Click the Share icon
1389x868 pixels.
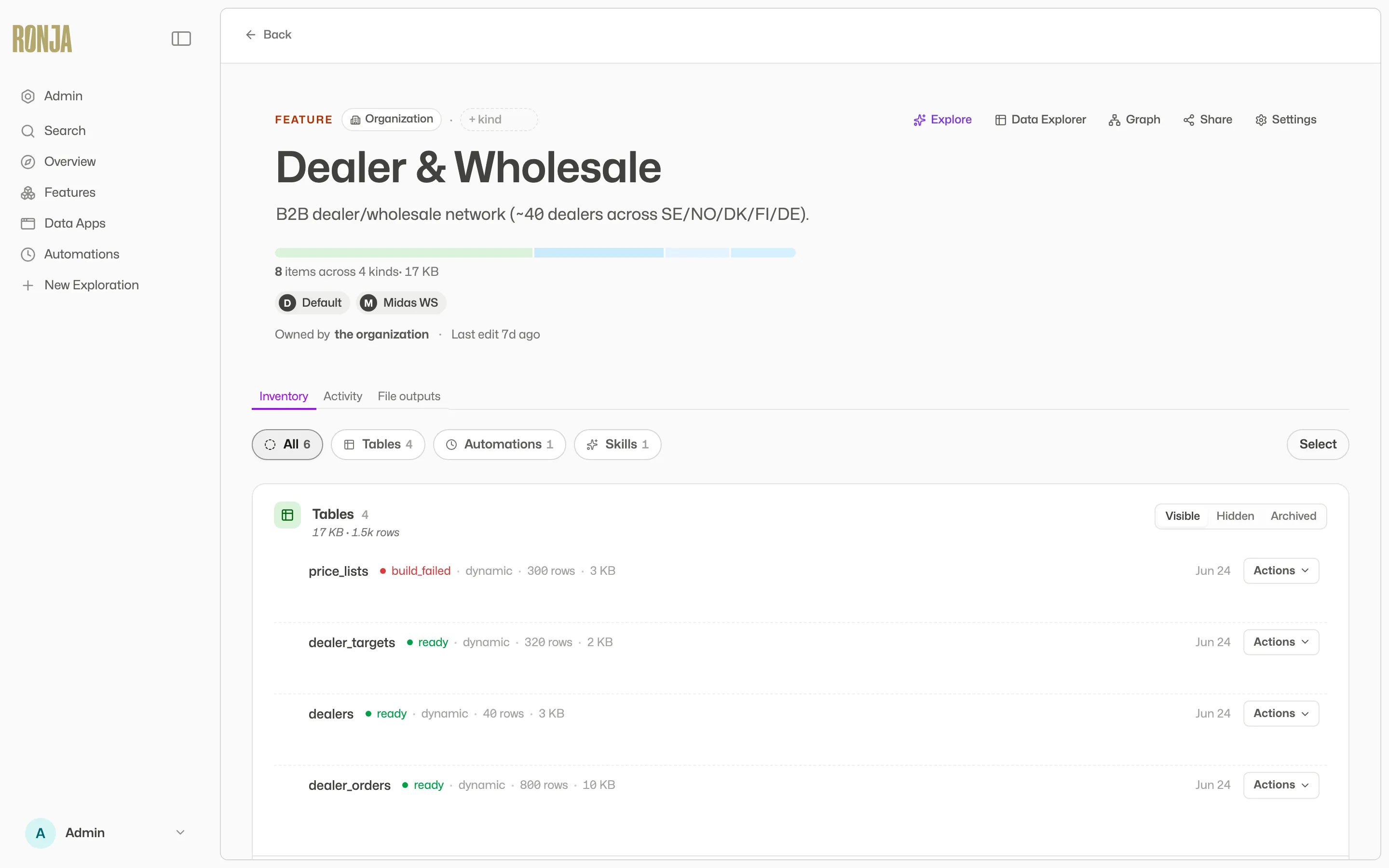click(x=1189, y=120)
